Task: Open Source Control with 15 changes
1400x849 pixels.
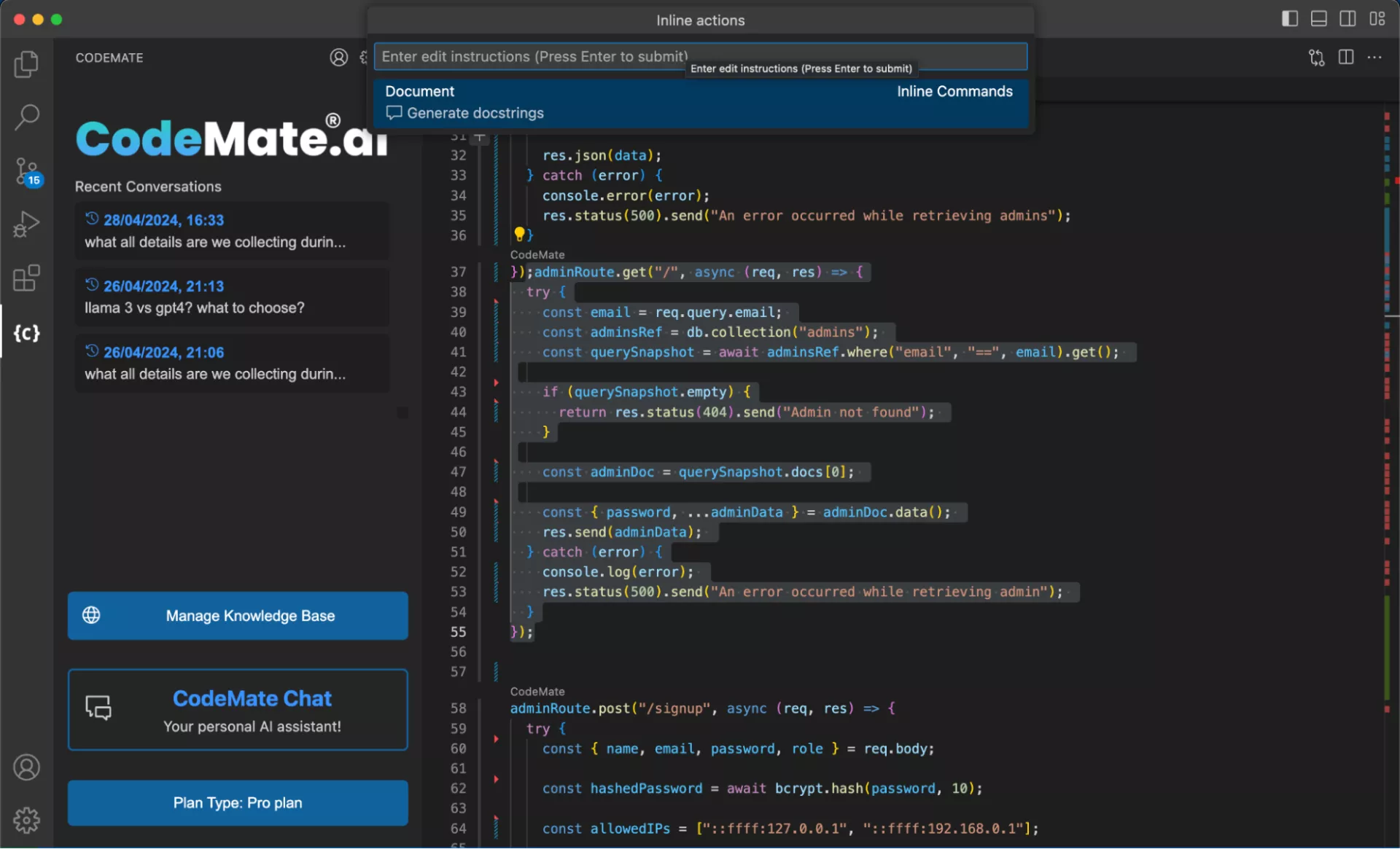Action: pyautogui.click(x=26, y=171)
